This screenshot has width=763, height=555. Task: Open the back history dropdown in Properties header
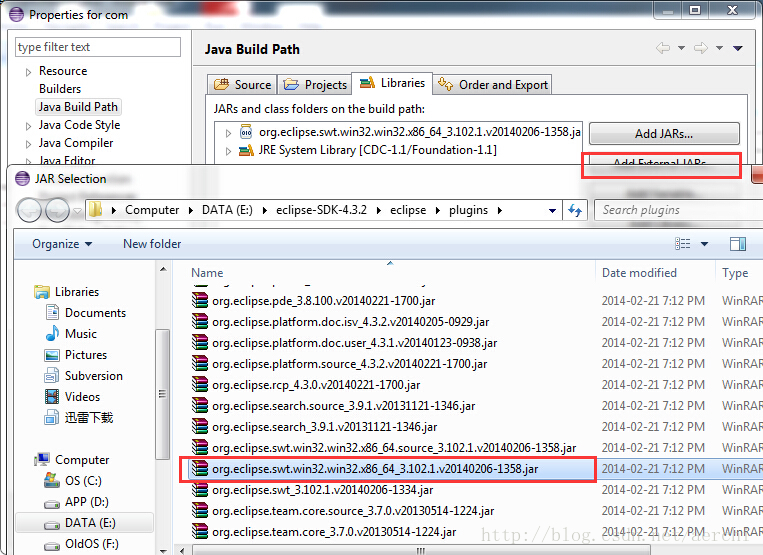[x=682, y=48]
